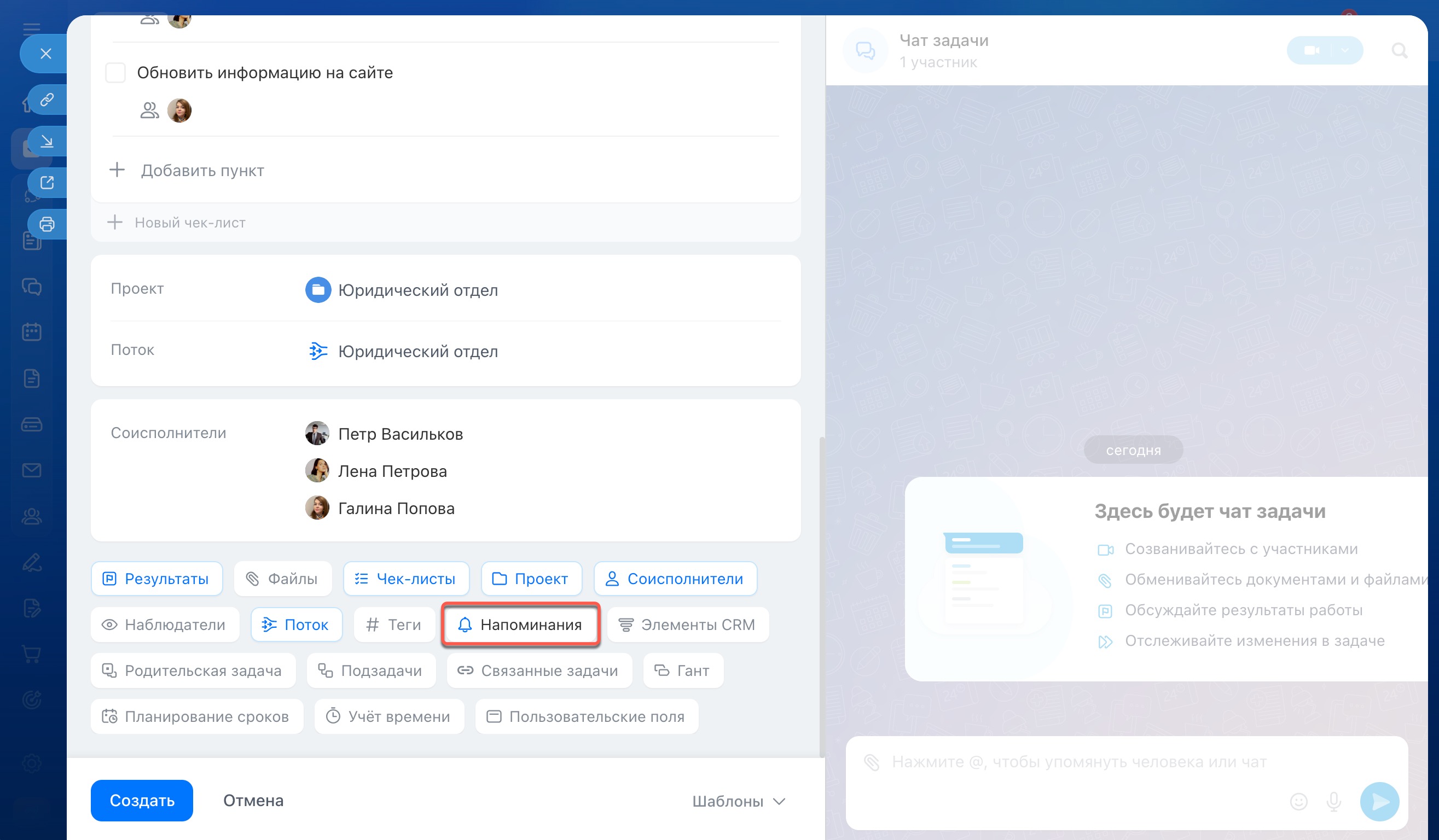Click the paperclip attach icon in chat
This screenshot has height=840, width=1439.
click(x=872, y=762)
